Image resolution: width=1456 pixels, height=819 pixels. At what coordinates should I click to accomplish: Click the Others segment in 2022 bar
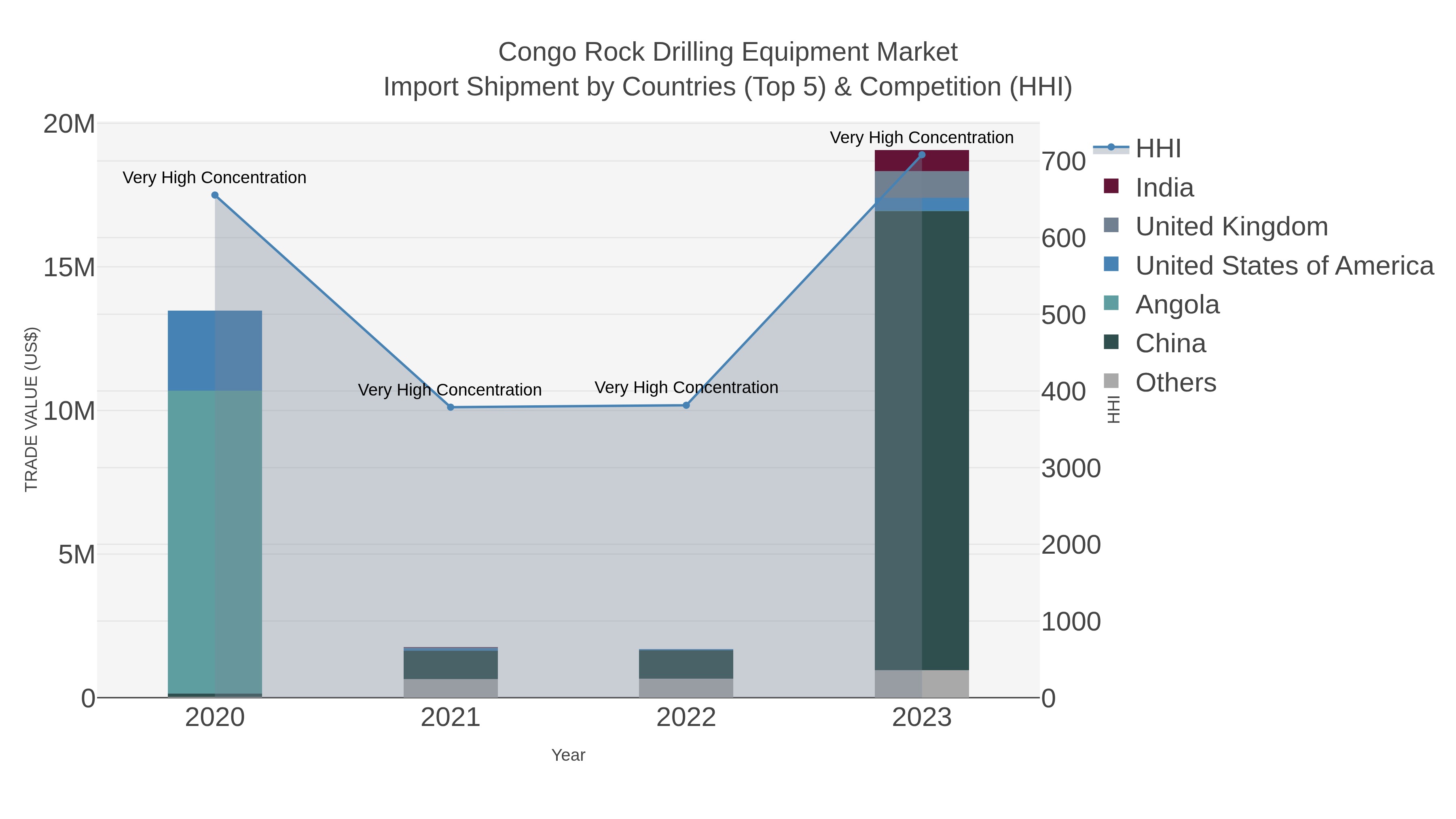point(686,688)
